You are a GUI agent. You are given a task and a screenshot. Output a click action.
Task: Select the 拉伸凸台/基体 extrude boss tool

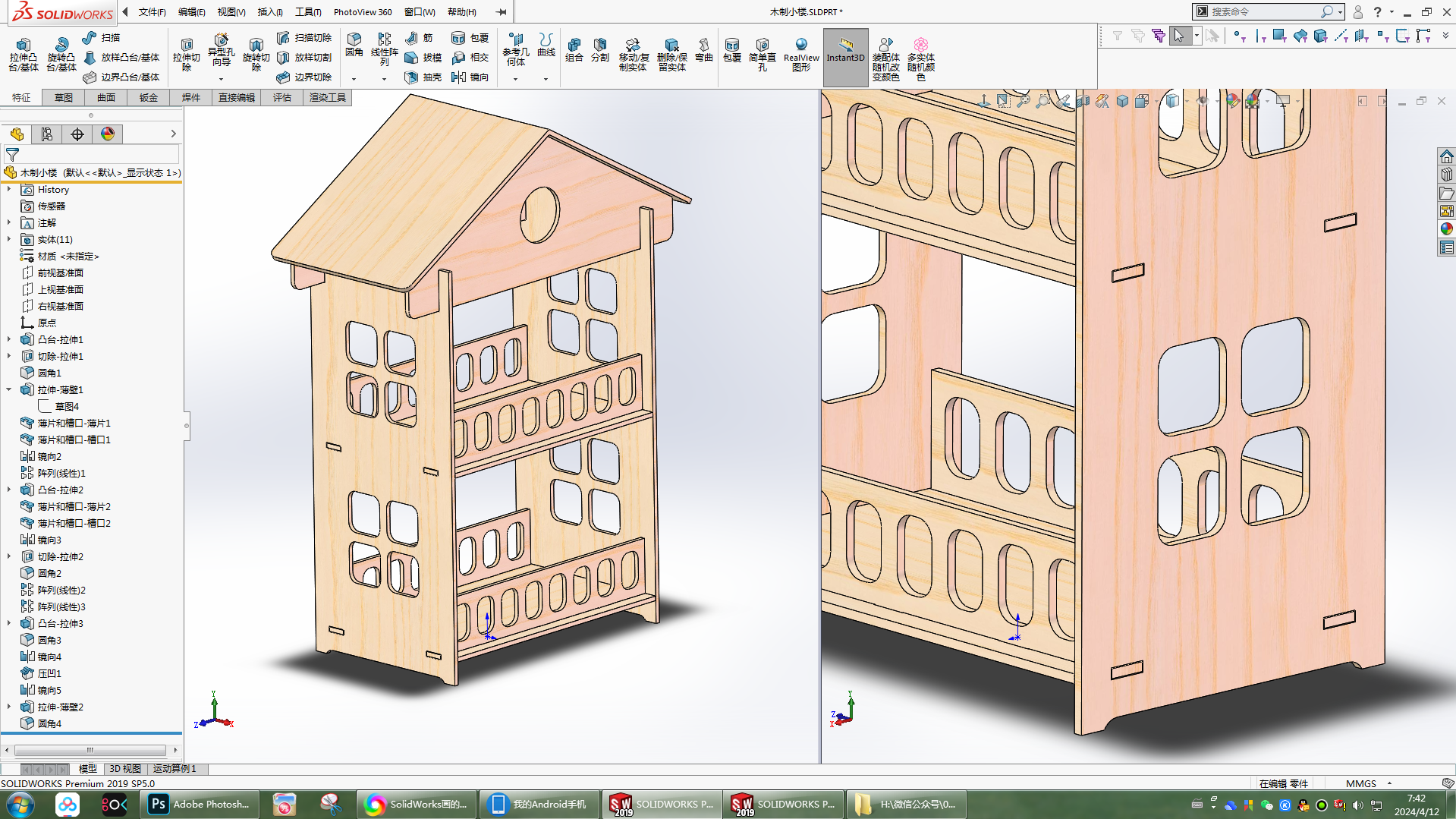tap(24, 54)
